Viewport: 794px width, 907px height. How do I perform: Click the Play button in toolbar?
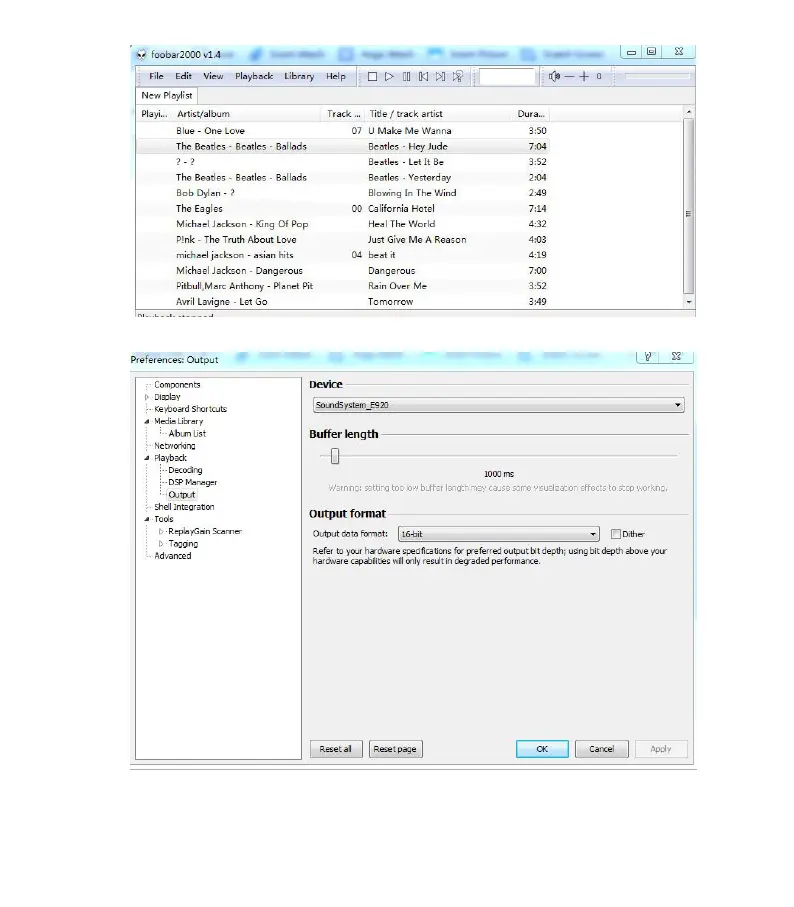[x=389, y=76]
